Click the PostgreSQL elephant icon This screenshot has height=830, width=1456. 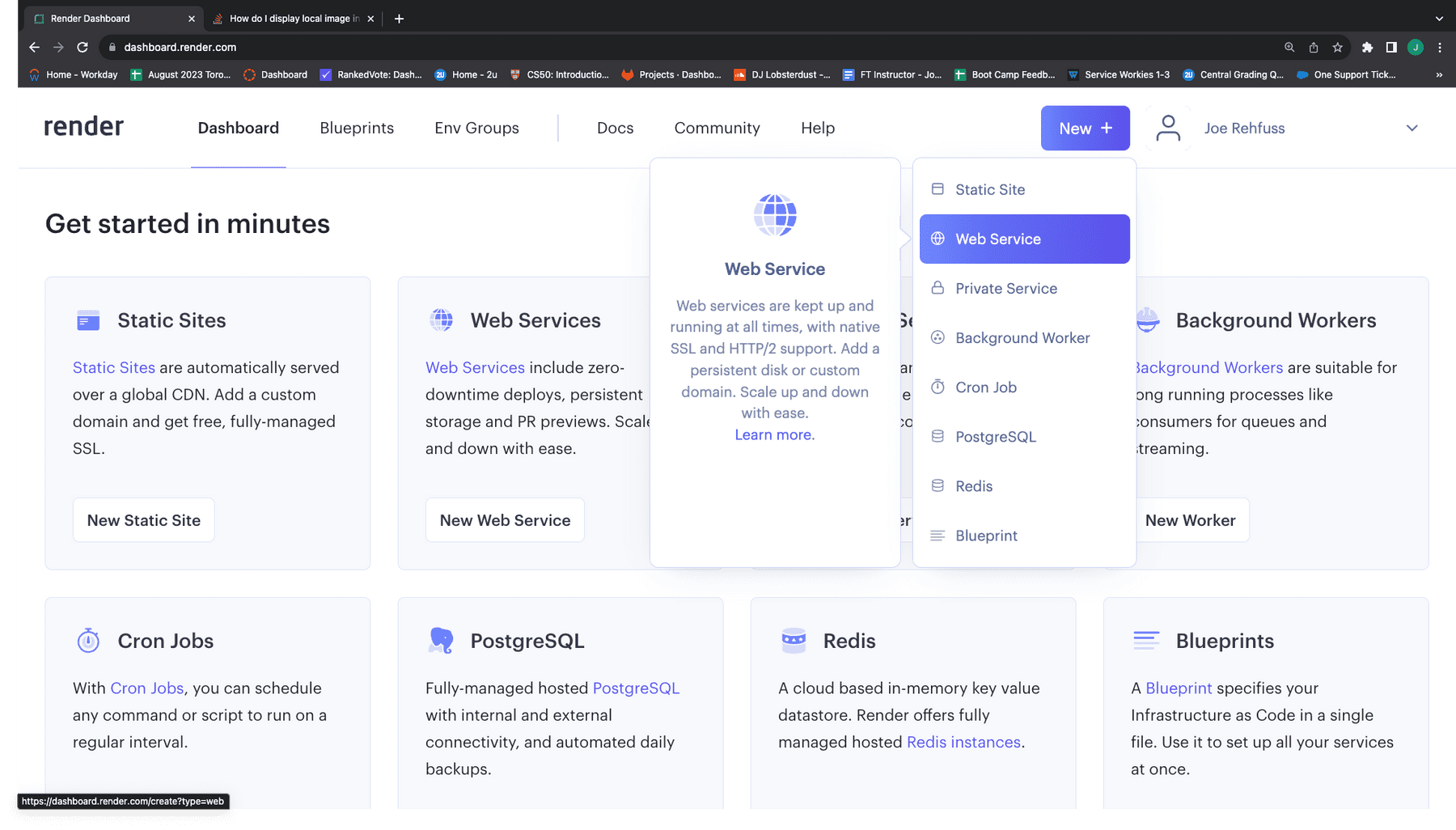click(441, 641)
